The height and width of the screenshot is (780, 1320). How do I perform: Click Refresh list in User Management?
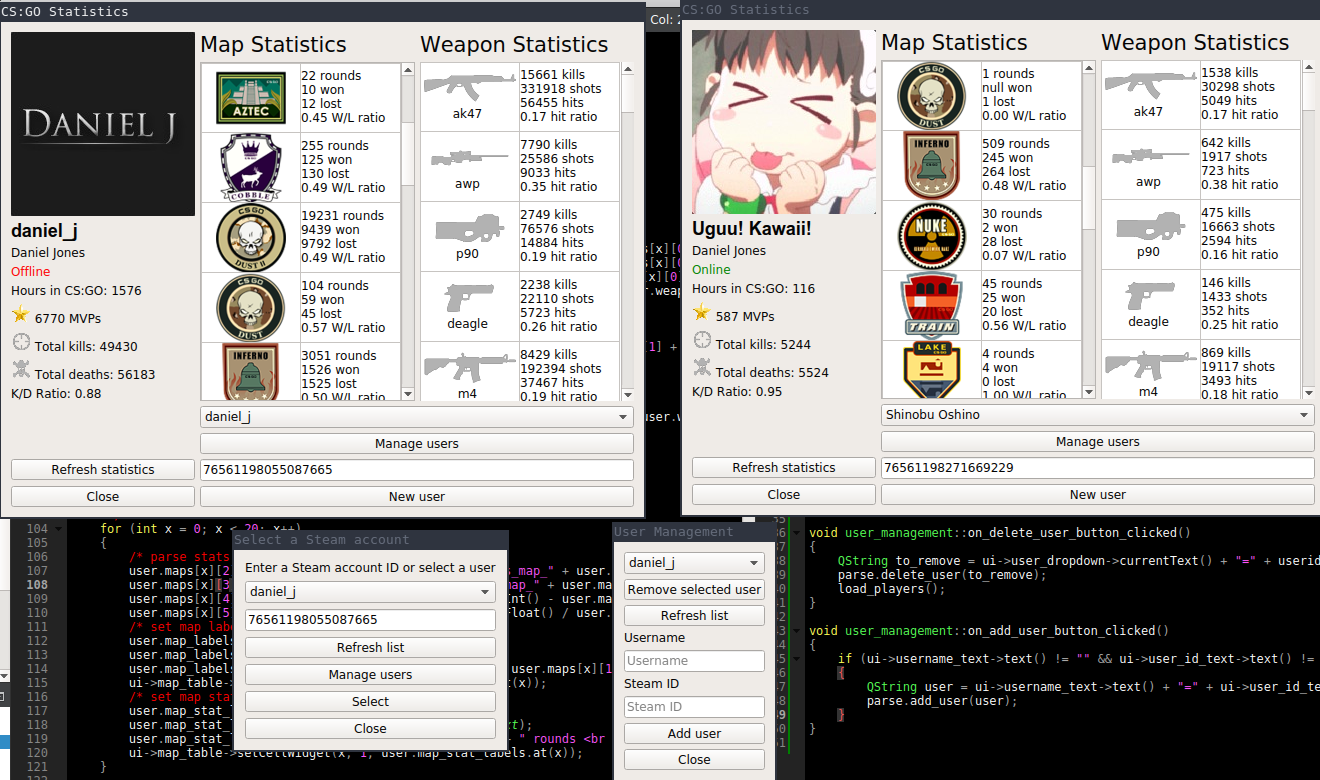tap(694, 616)
